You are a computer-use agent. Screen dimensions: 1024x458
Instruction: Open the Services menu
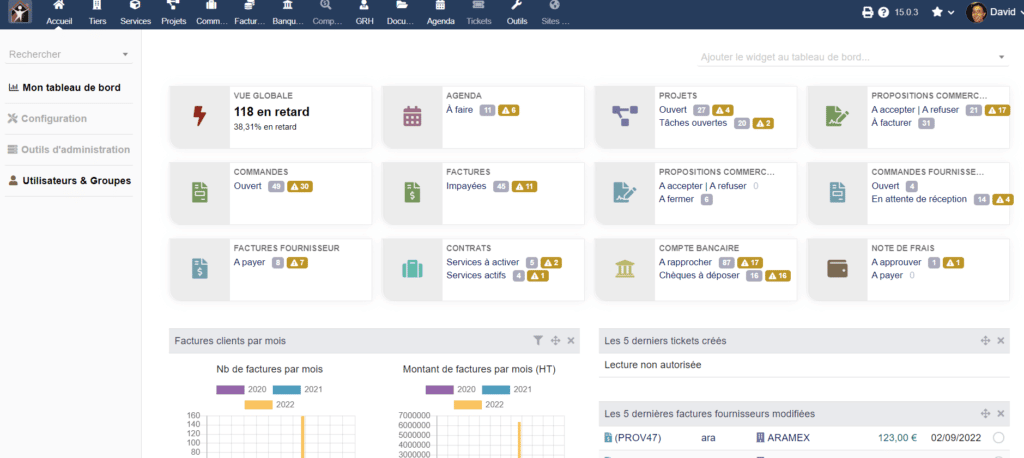pos(135,13)
